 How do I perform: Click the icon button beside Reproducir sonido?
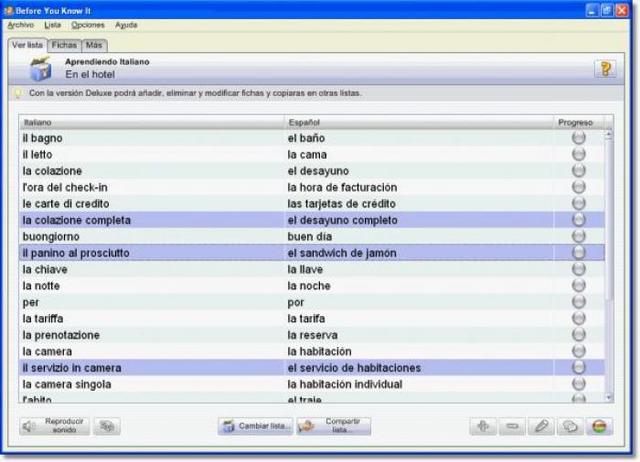107,426
